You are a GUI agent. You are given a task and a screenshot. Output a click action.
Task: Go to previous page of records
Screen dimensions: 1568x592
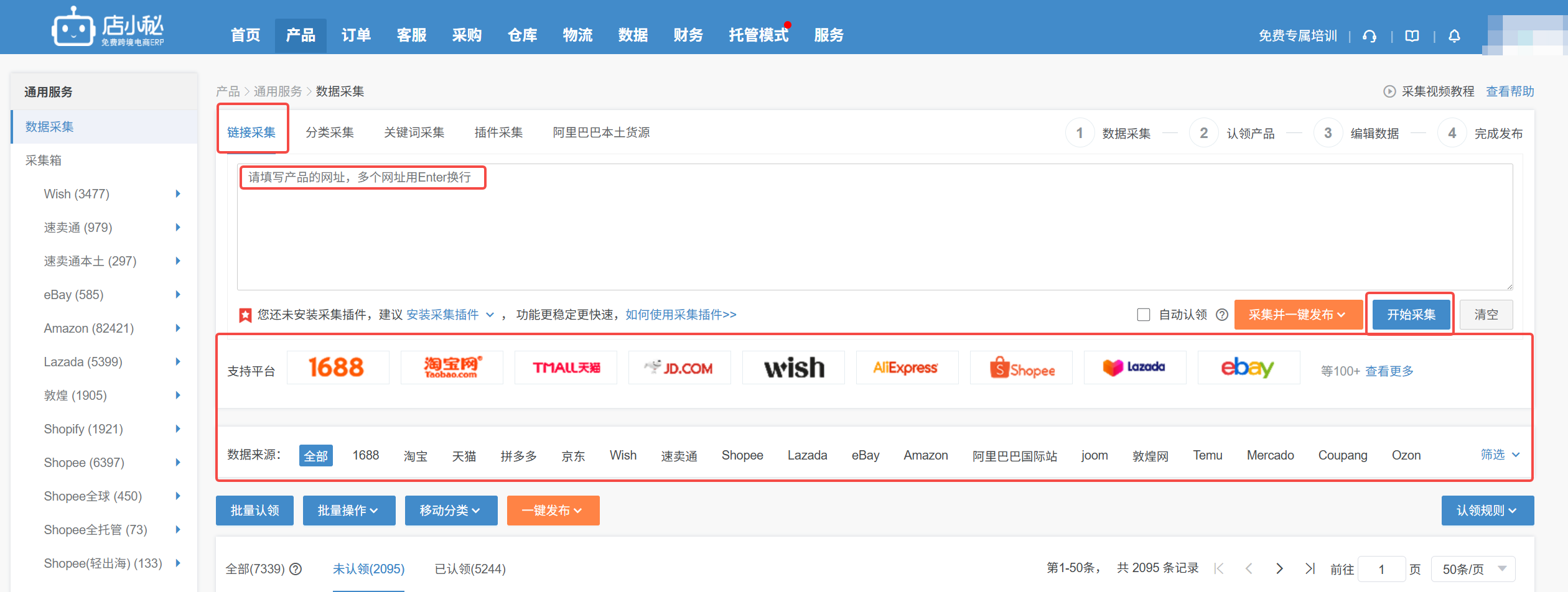coord(1249,568)
